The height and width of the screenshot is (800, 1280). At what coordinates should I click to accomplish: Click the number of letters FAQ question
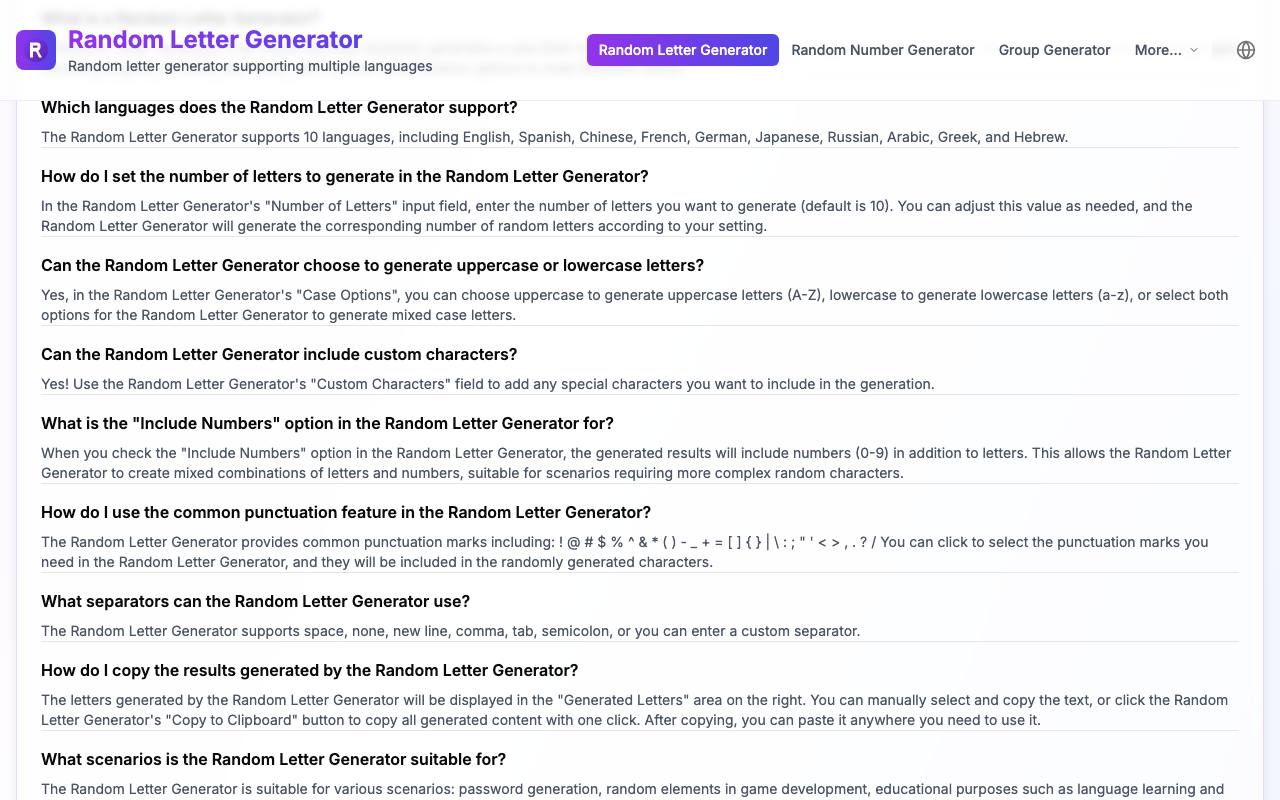[345, 176]
